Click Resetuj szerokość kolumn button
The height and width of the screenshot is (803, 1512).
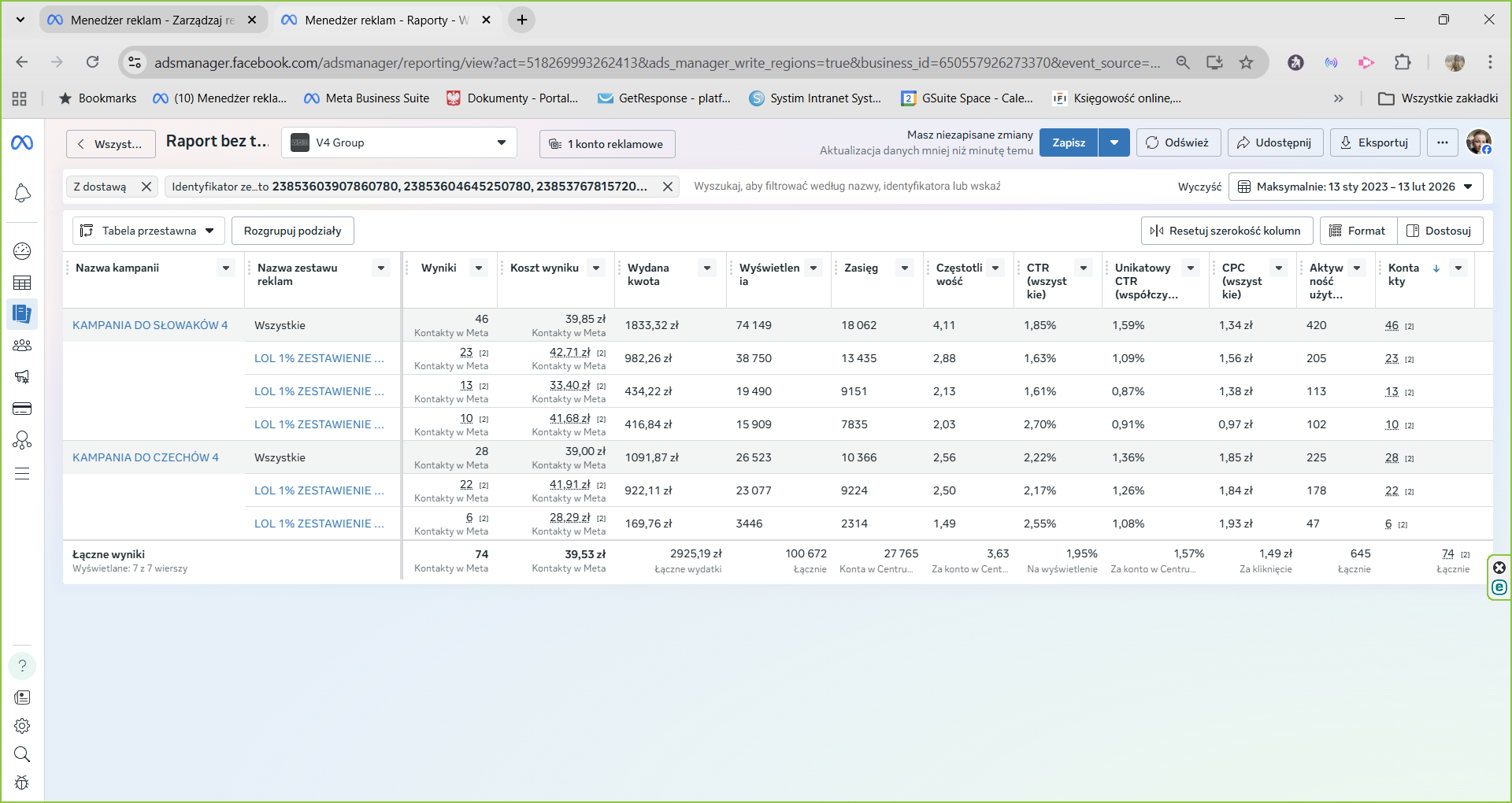(1226, 231)
